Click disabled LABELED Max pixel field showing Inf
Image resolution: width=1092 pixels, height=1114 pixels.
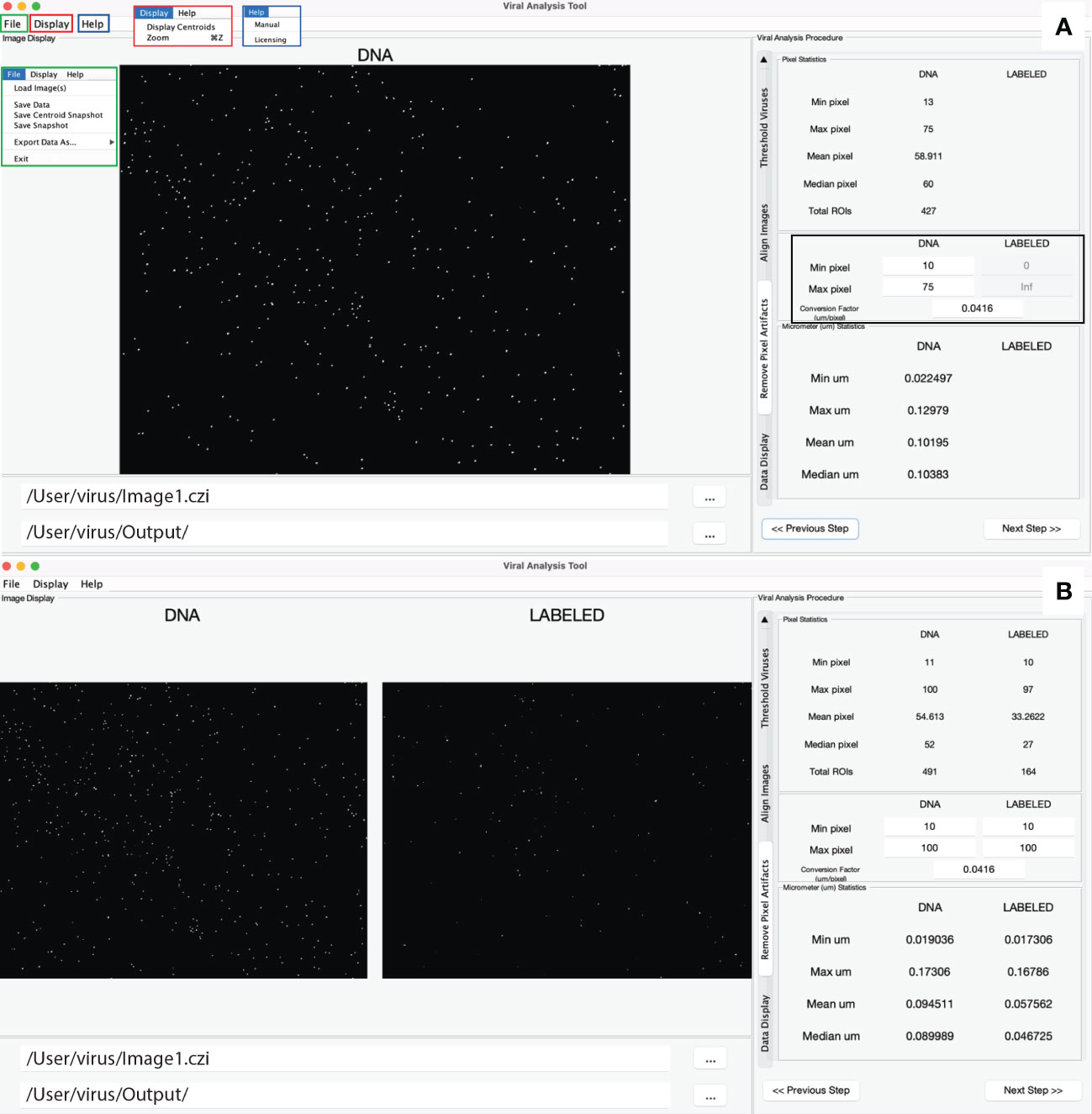(1026, 287)
